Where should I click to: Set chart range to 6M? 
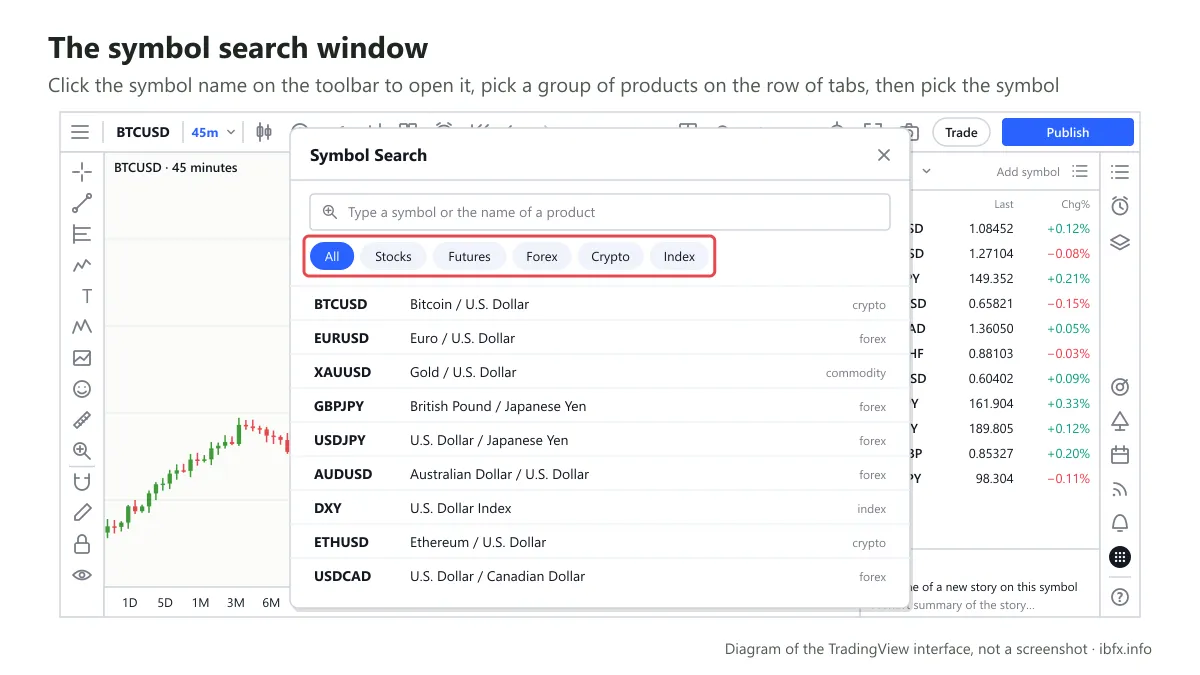pyautogui.click(x=271, y=602)
